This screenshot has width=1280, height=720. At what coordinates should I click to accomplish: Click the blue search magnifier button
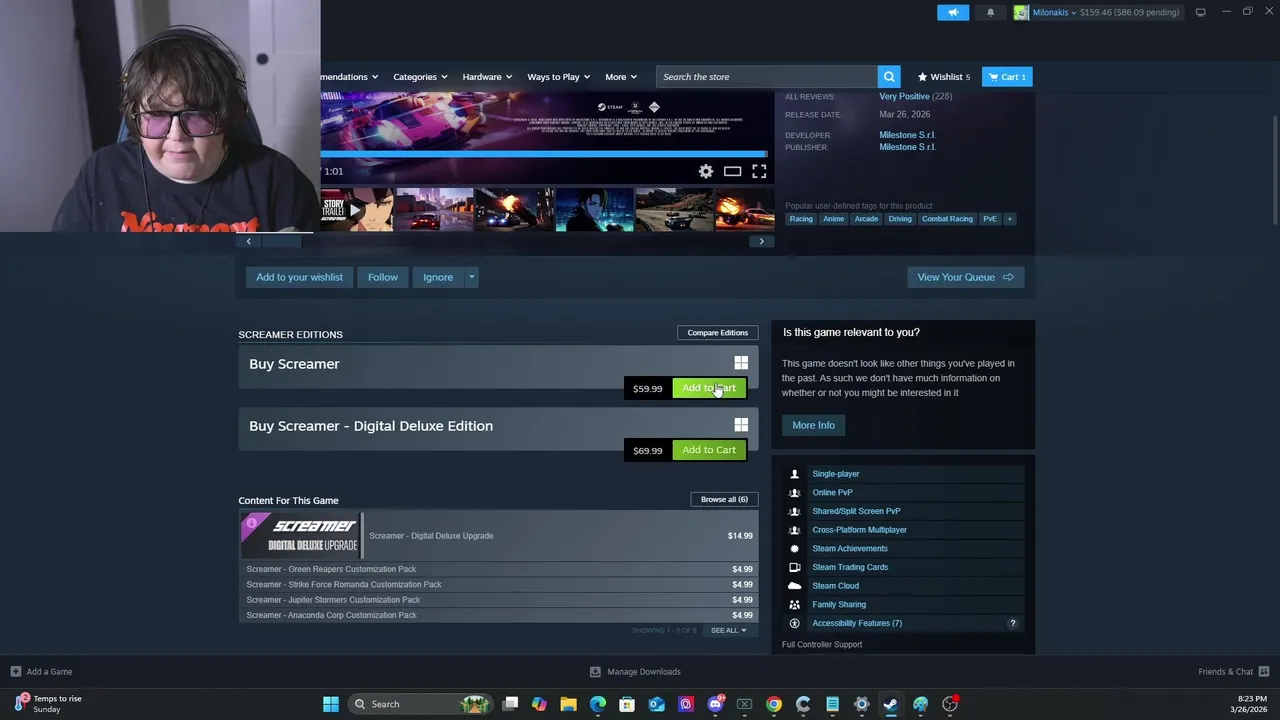(x=889, y=77)
